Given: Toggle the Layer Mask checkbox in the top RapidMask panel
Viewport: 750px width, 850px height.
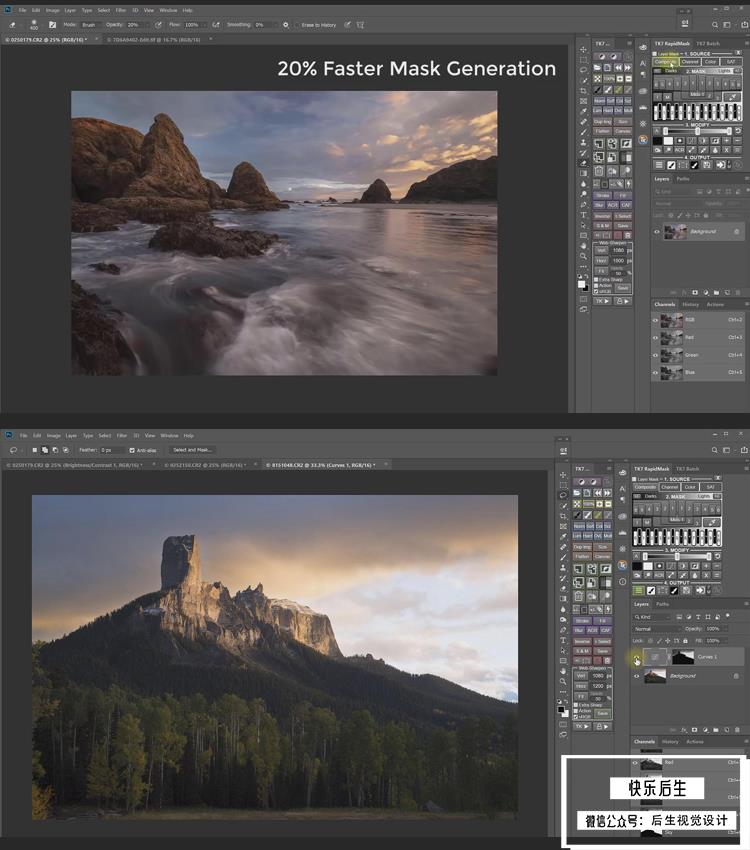Looking at the screenshot, I should tap(655, 54).
